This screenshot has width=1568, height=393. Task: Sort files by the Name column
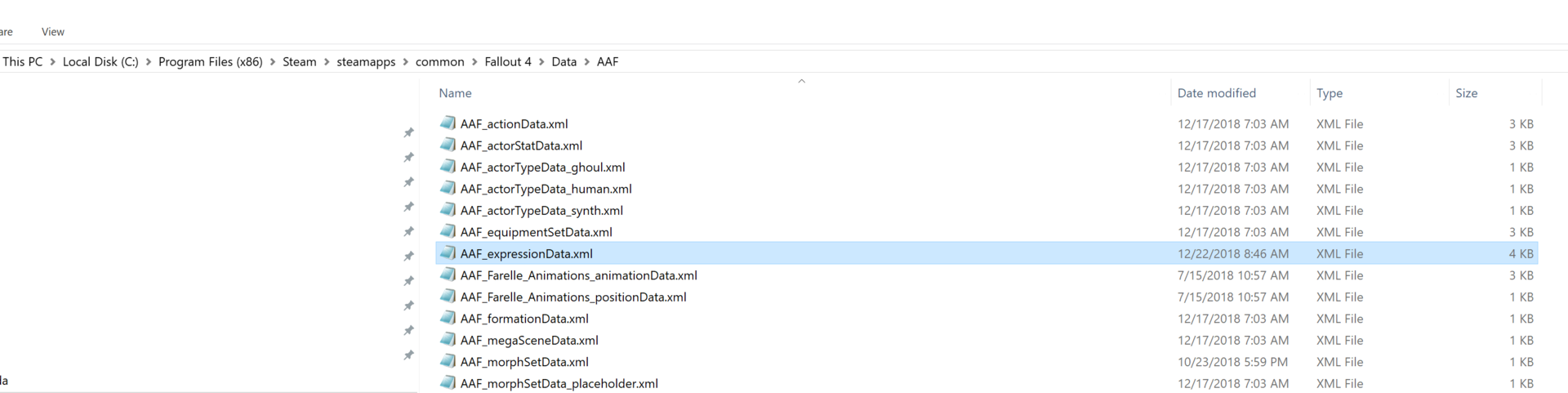455,93
